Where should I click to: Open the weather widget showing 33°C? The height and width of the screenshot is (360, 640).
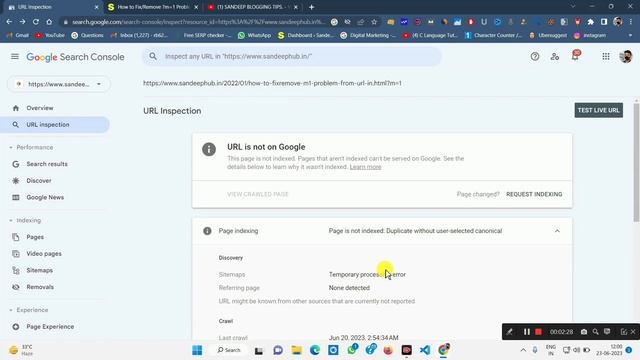tap(21, 350)
